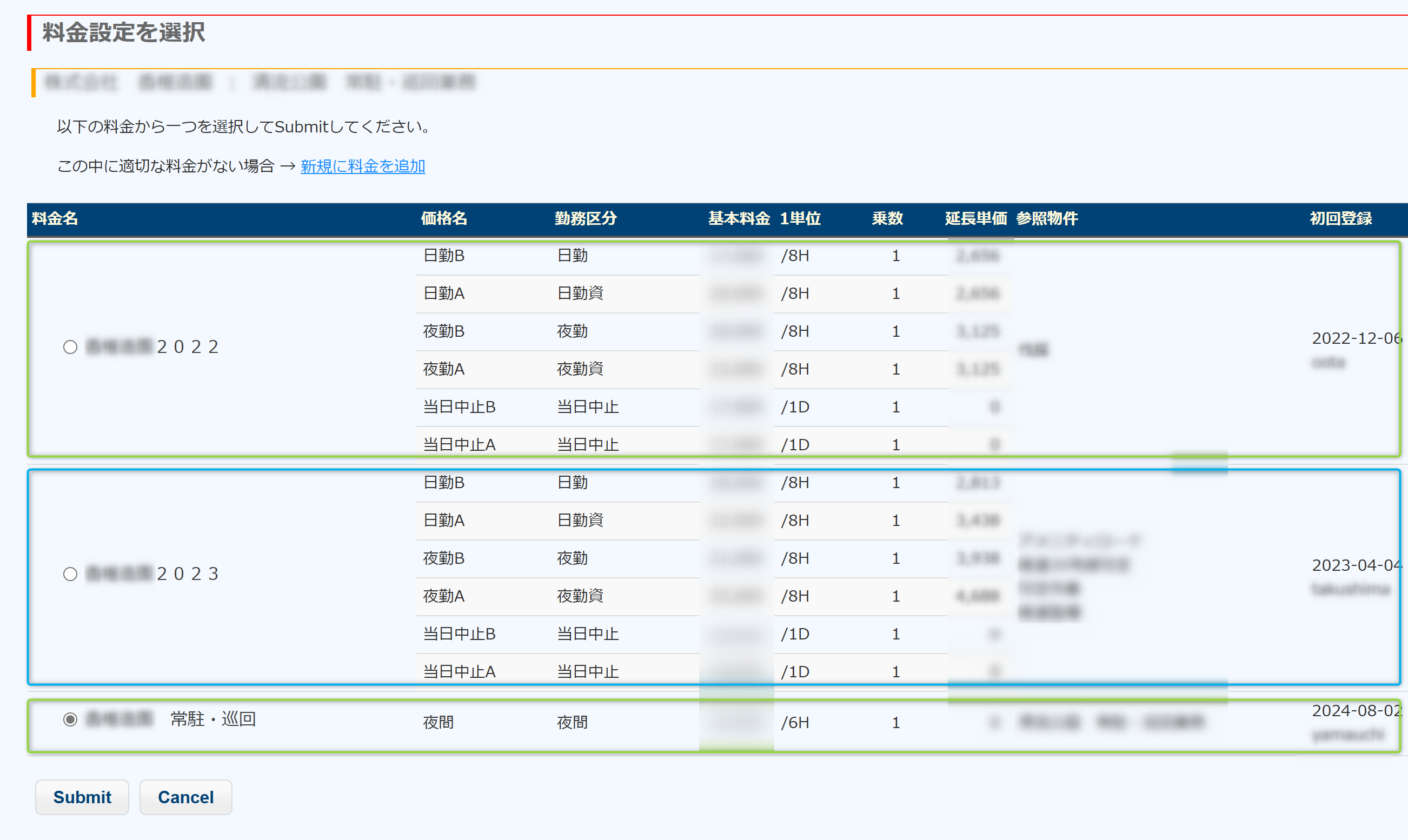Click the 延長単価 column header
The image size is (1408, 840).
click(x=975, y=218)
